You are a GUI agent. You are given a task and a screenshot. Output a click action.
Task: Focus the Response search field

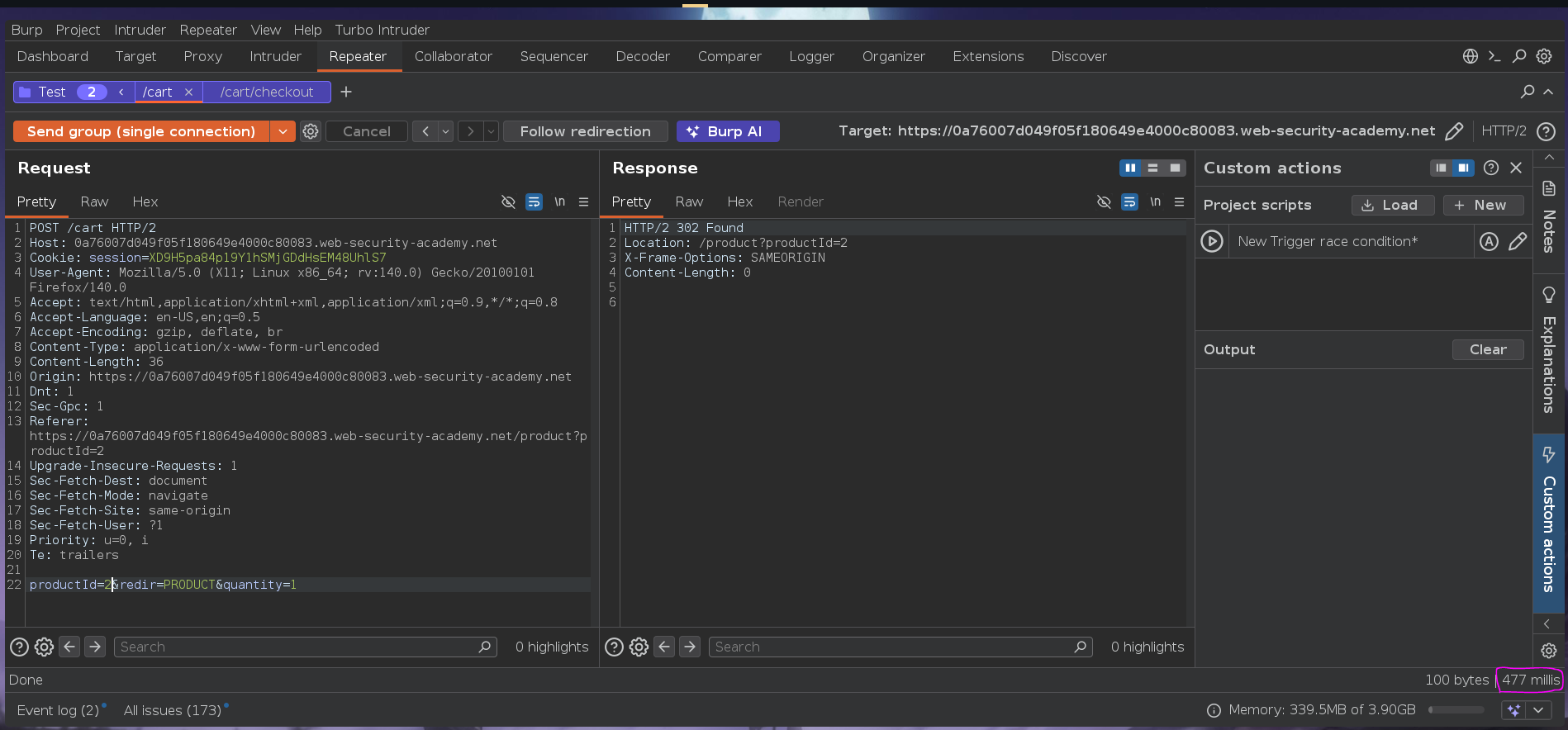[x=900, y=647]
